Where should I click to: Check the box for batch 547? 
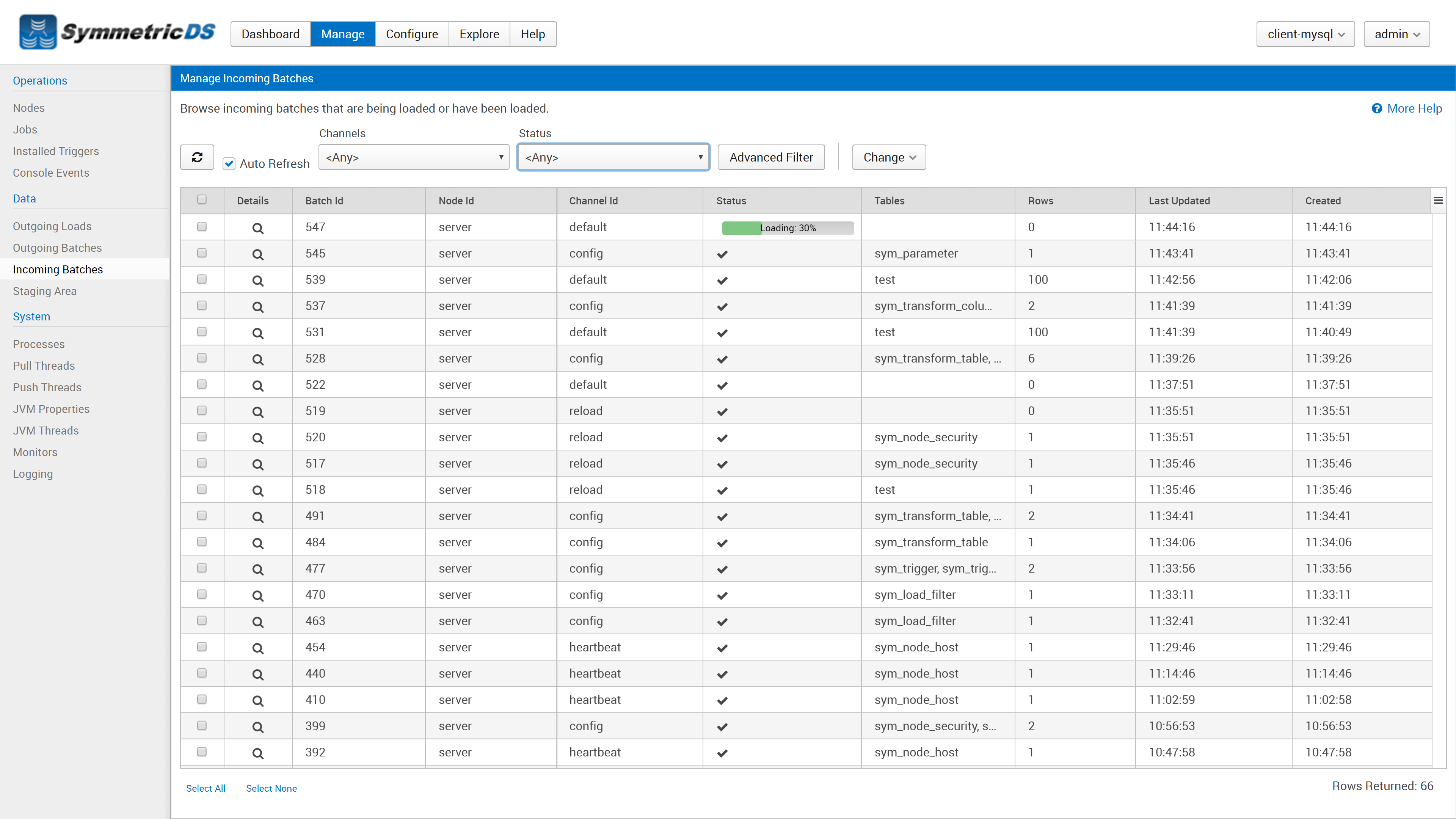click(202, 227)
